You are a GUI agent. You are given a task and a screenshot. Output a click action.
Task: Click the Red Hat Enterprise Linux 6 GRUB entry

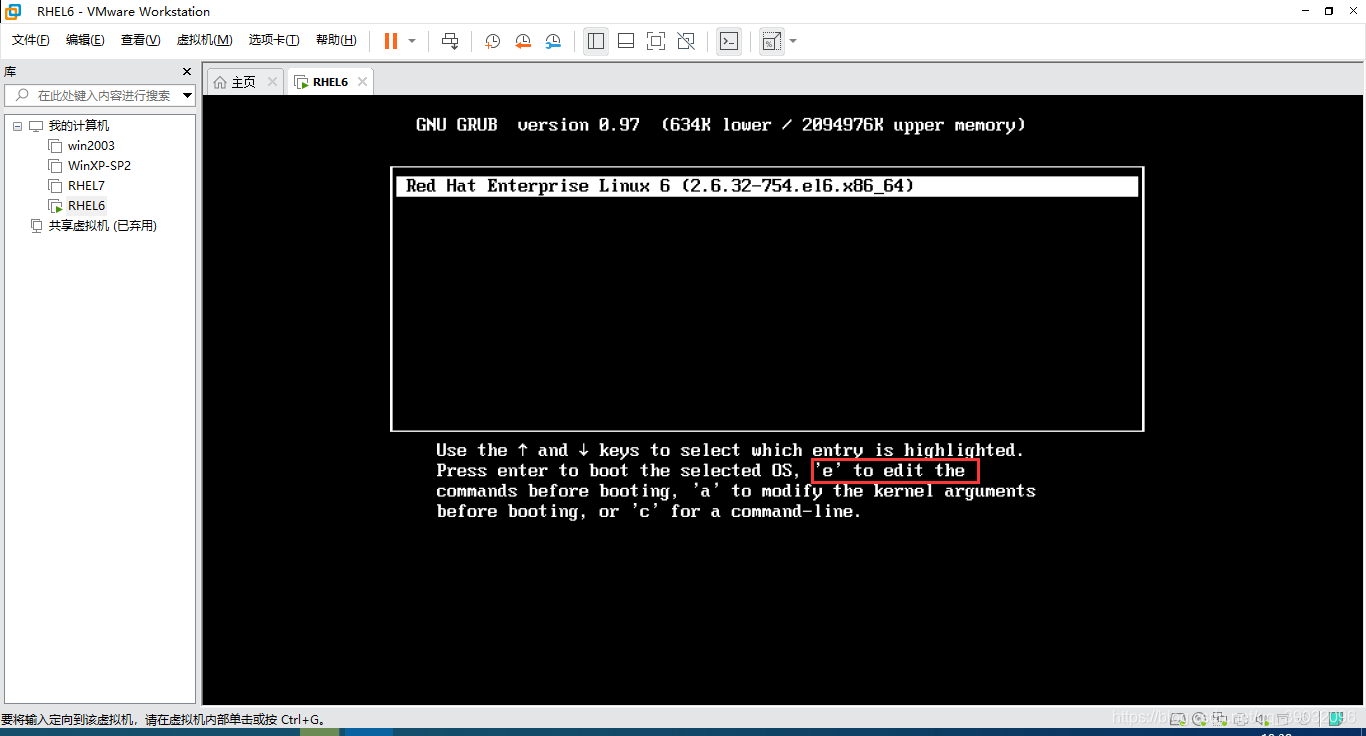tap(767, 186)
